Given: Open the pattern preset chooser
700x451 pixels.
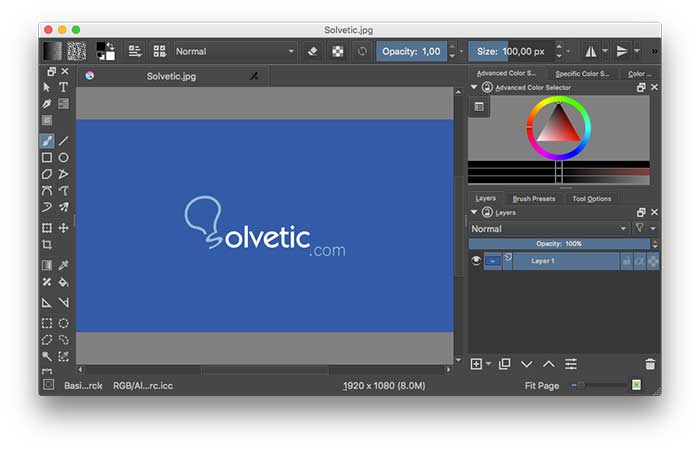Looking at the screenshot, I should tap(77, 51).
